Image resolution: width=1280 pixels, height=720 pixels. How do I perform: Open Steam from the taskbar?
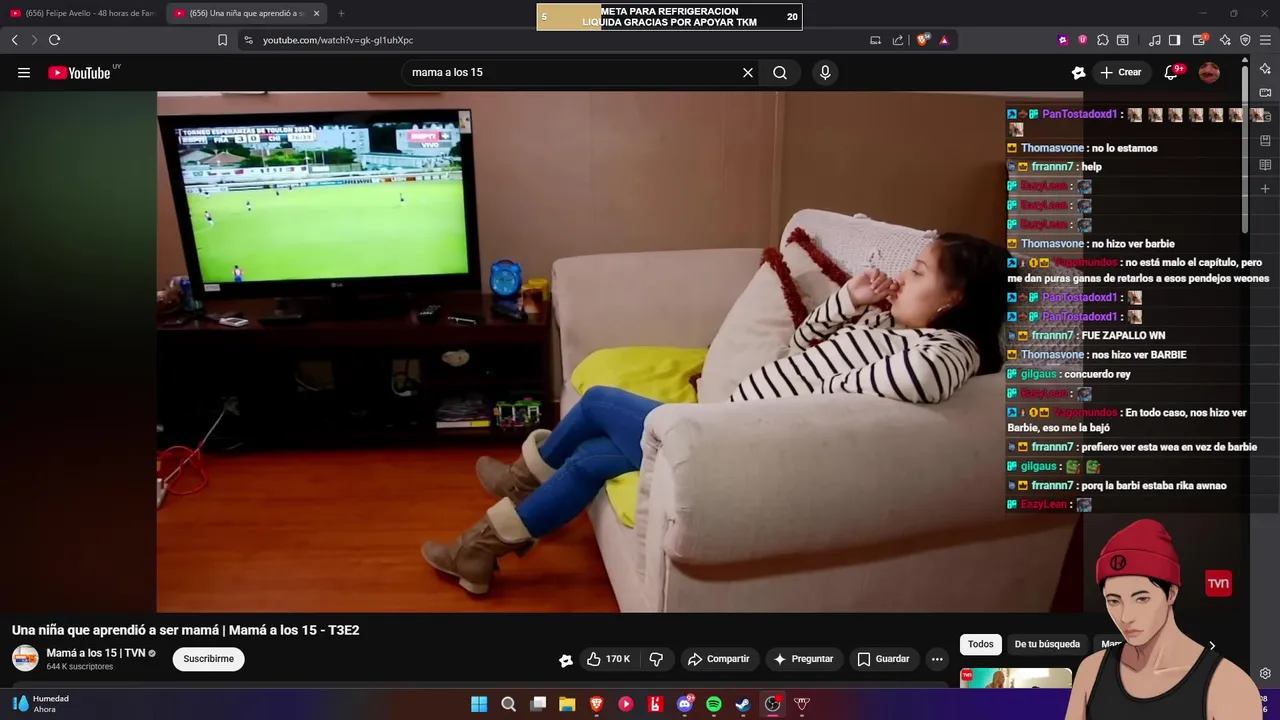[743, 704]
